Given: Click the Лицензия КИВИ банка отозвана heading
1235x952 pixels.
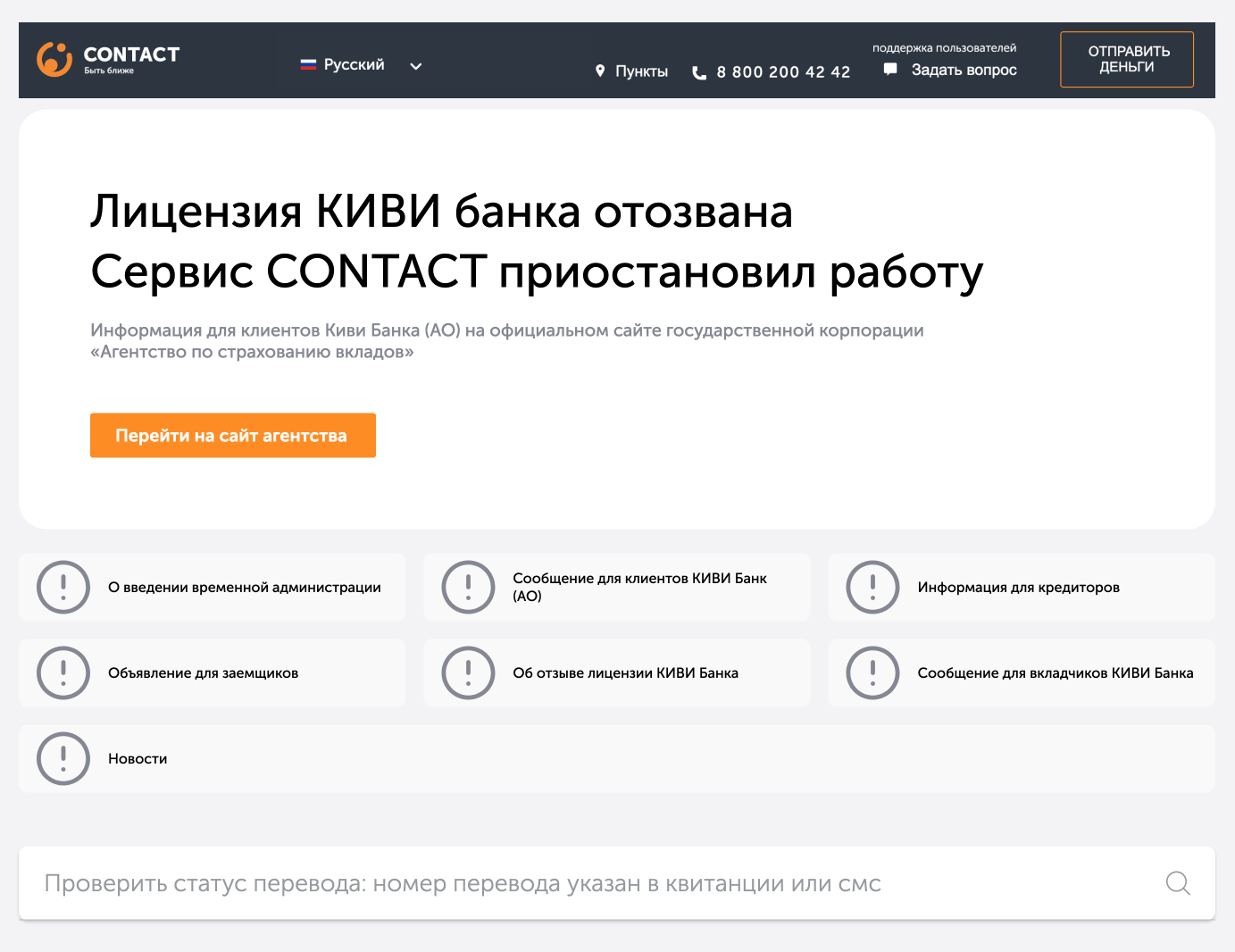Looking at the screenshot, I should click(441, 212).
